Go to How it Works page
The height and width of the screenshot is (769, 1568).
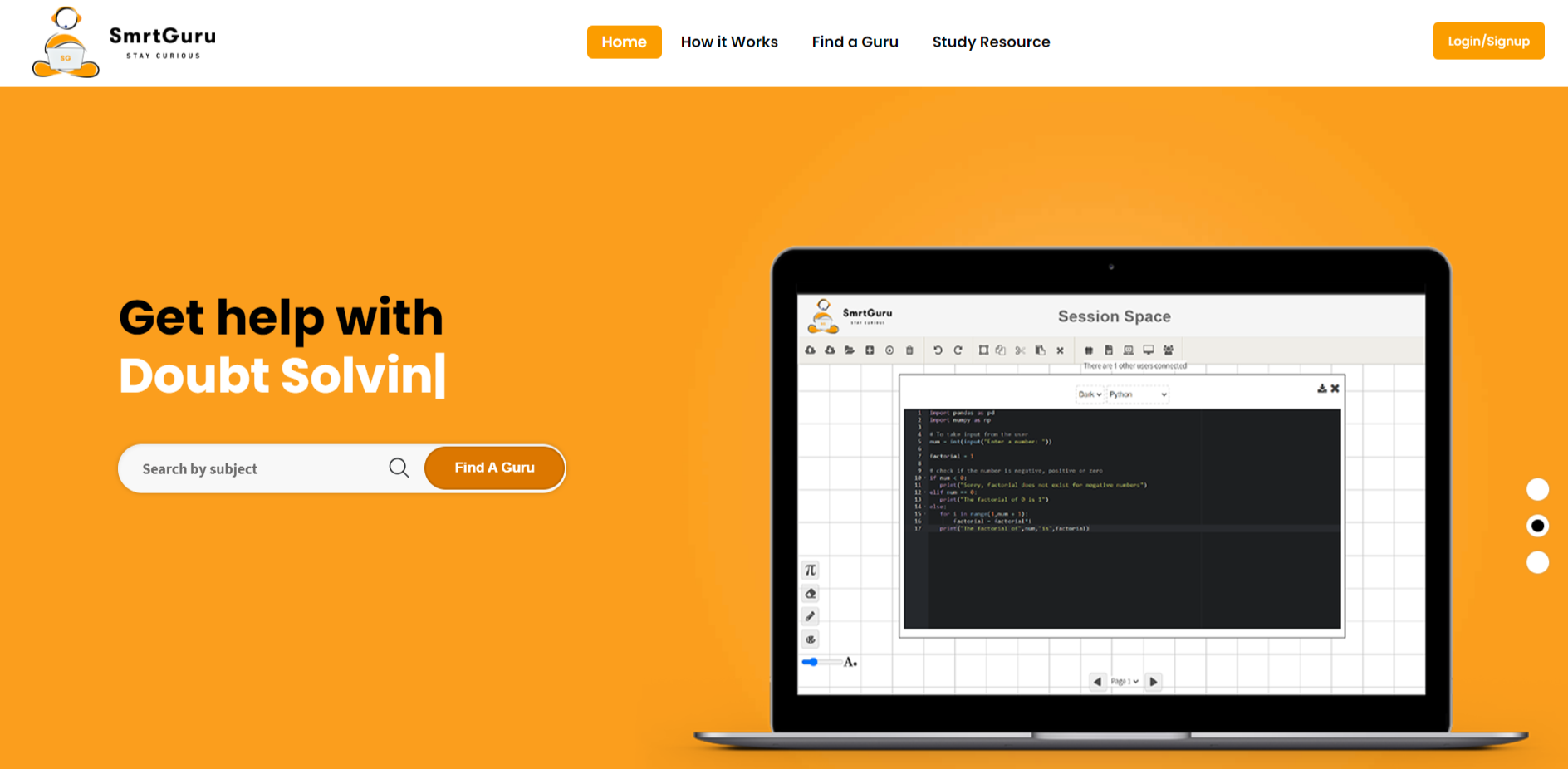pyautogui.click(x=729, y=42)
